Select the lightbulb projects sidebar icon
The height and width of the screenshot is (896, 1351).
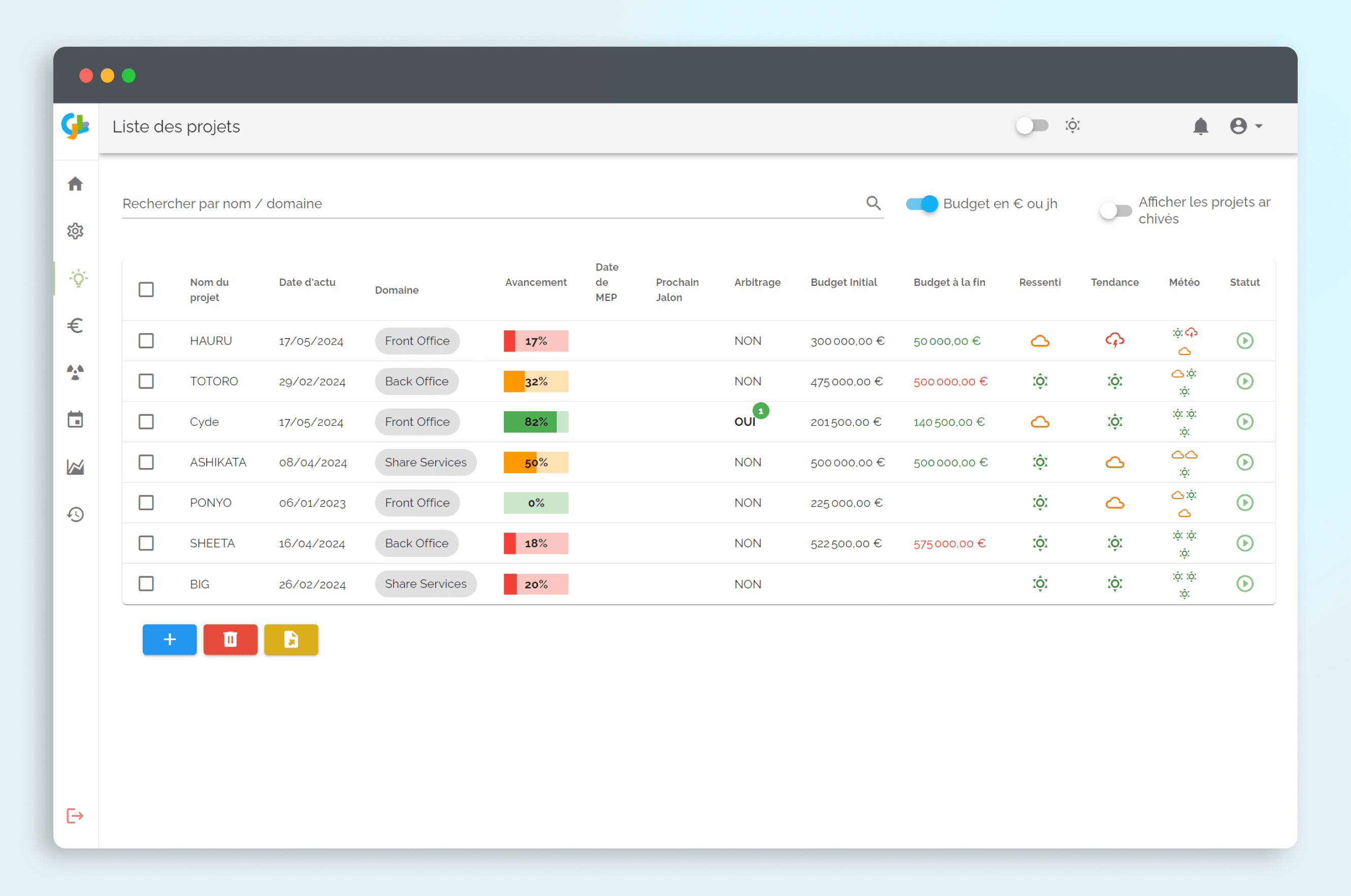click(78, 278)
